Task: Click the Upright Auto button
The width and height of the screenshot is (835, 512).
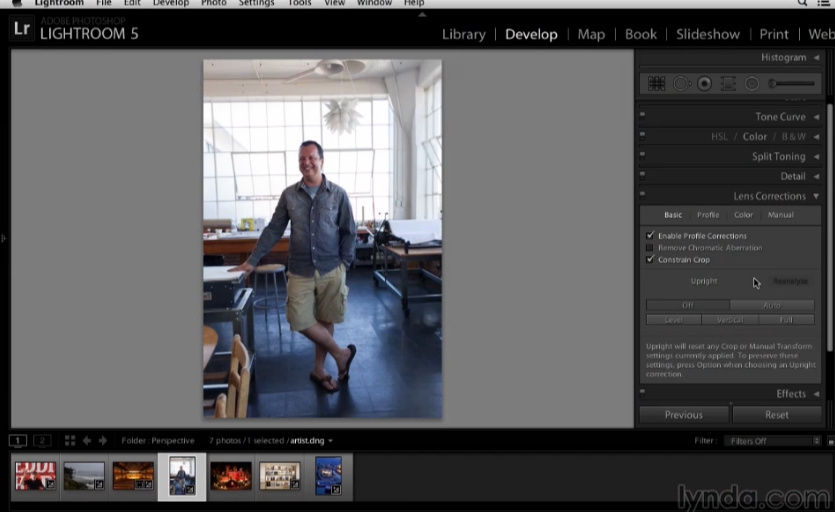Action: [772, 305]
